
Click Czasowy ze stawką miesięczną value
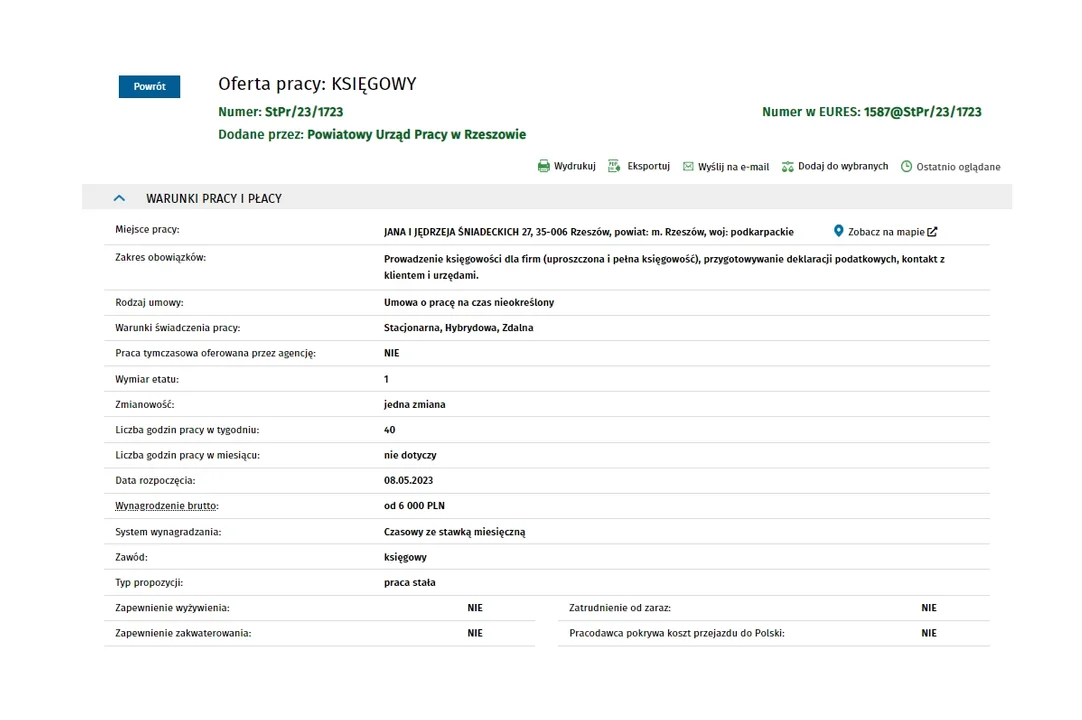tap(455, 532)
